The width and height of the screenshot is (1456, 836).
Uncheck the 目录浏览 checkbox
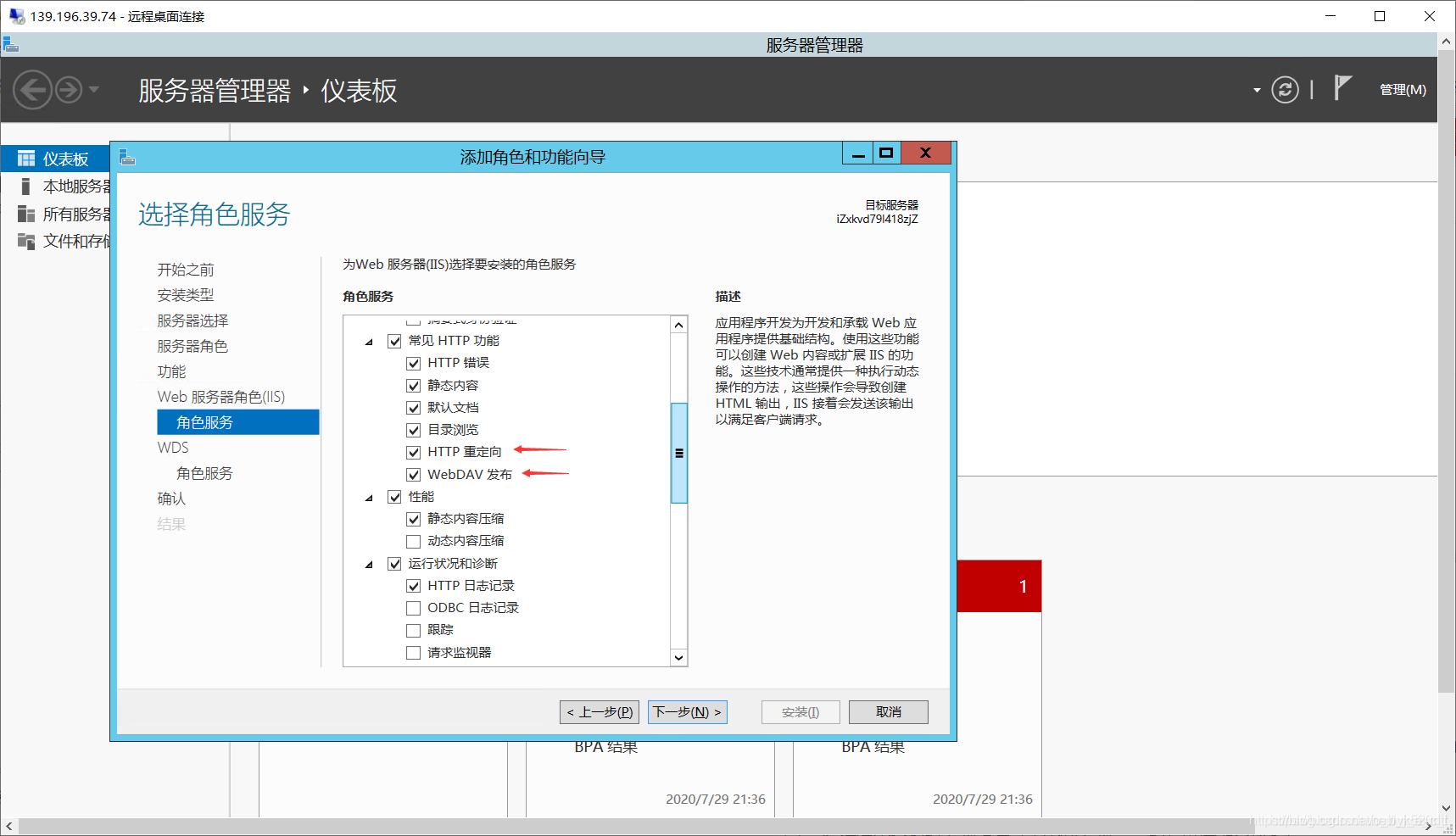(414, 430)
